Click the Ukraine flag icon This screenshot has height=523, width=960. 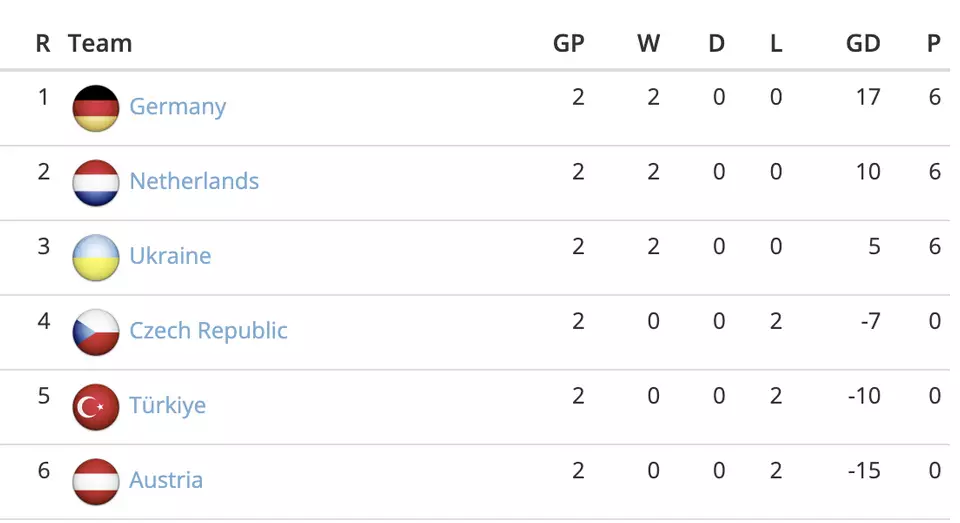[96, 257]
